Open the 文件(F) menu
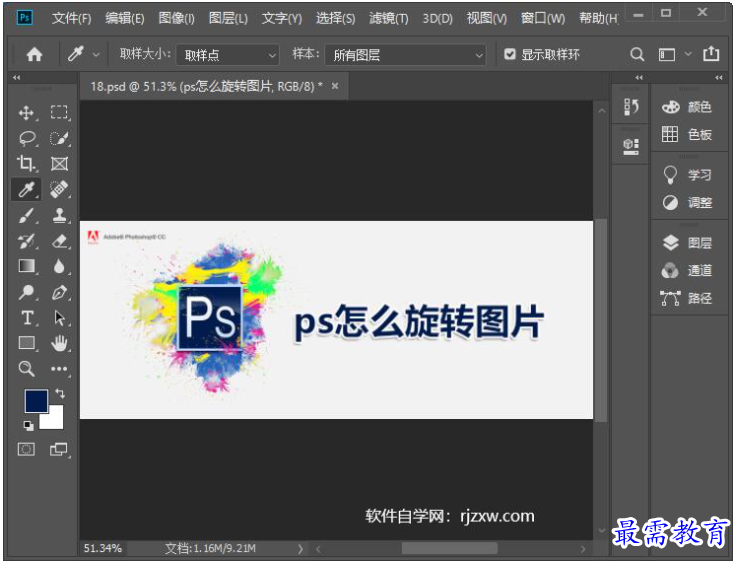This screenshot has height=564, width=736. pyautogui.click(x=71, y=18)
